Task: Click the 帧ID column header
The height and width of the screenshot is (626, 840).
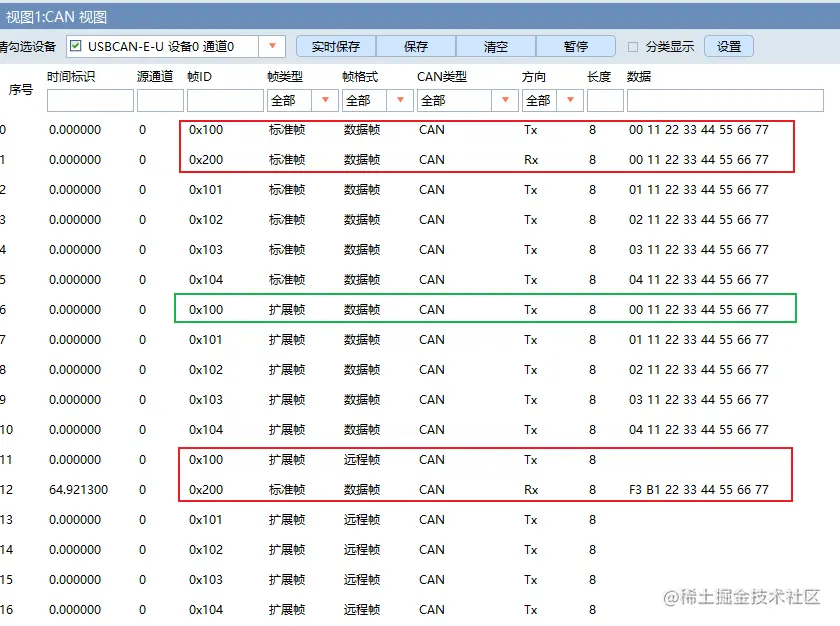Action: (x=199, y=77)
